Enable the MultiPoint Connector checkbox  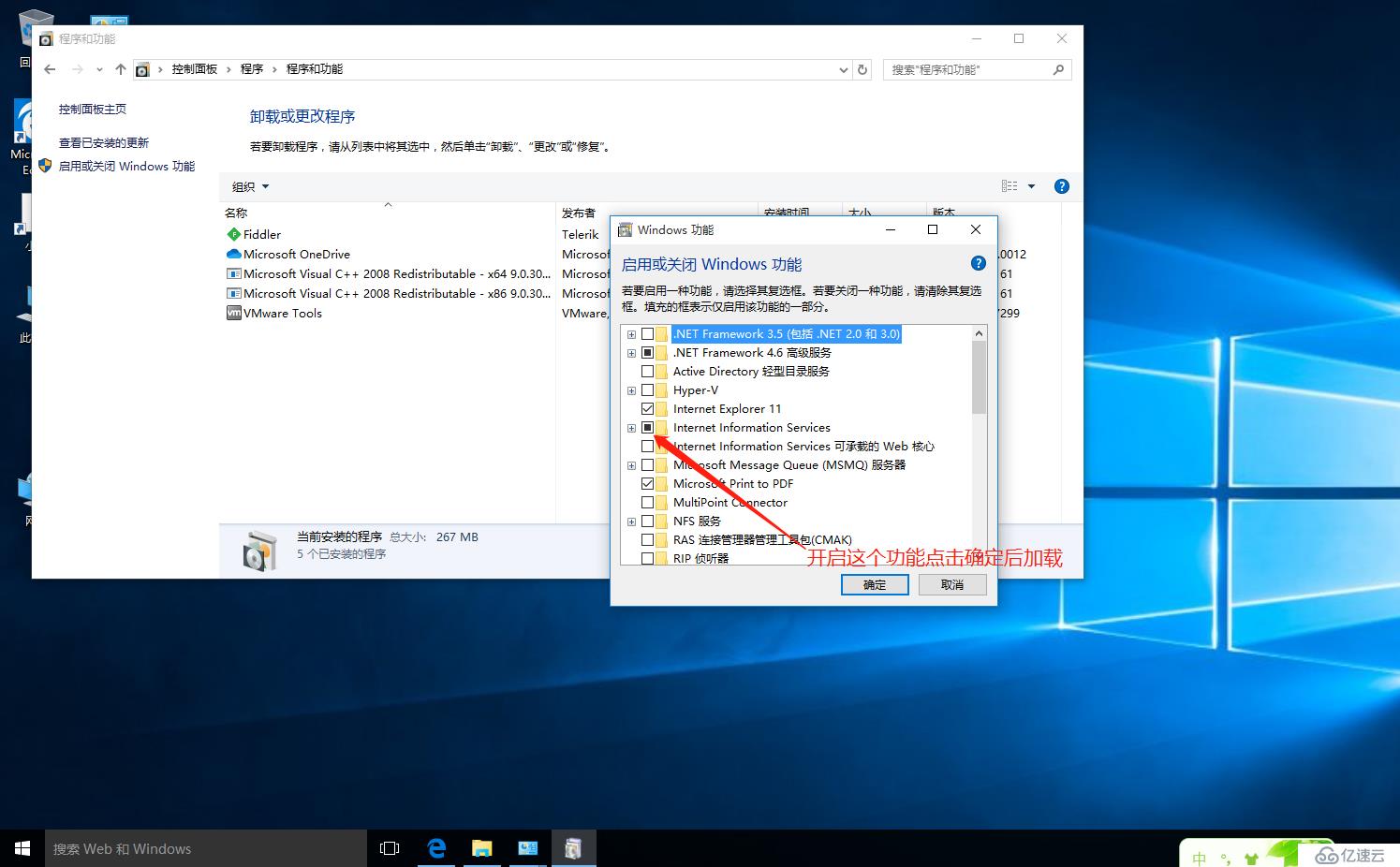(647, 503)
